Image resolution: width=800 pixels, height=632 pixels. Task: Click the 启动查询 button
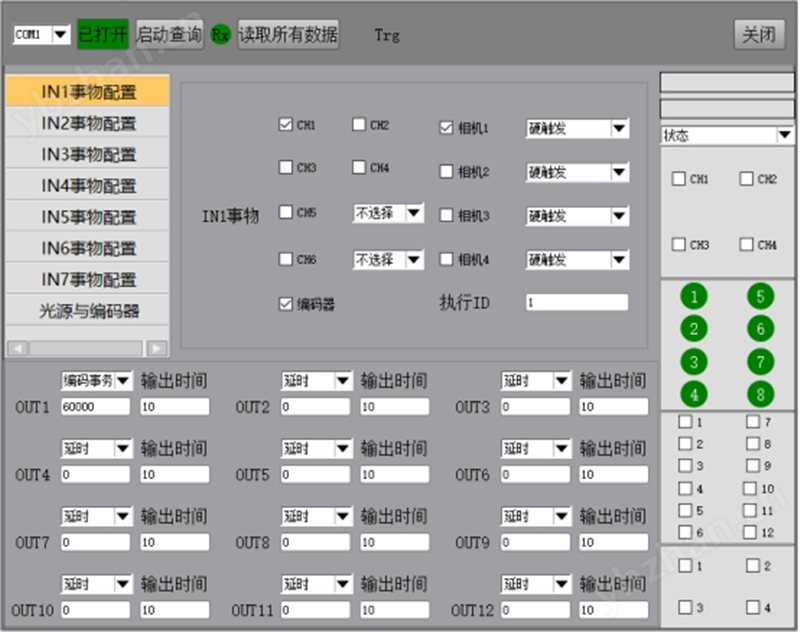coord(169,35)
